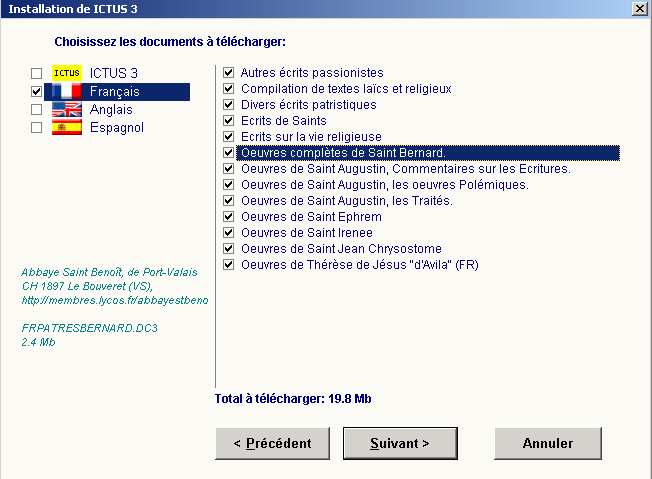The width and height of the screenshot is (652, 479).
Task: Uncheck Compilation de textes laïcs et religieux checkbox
Action: pos(228,89)
